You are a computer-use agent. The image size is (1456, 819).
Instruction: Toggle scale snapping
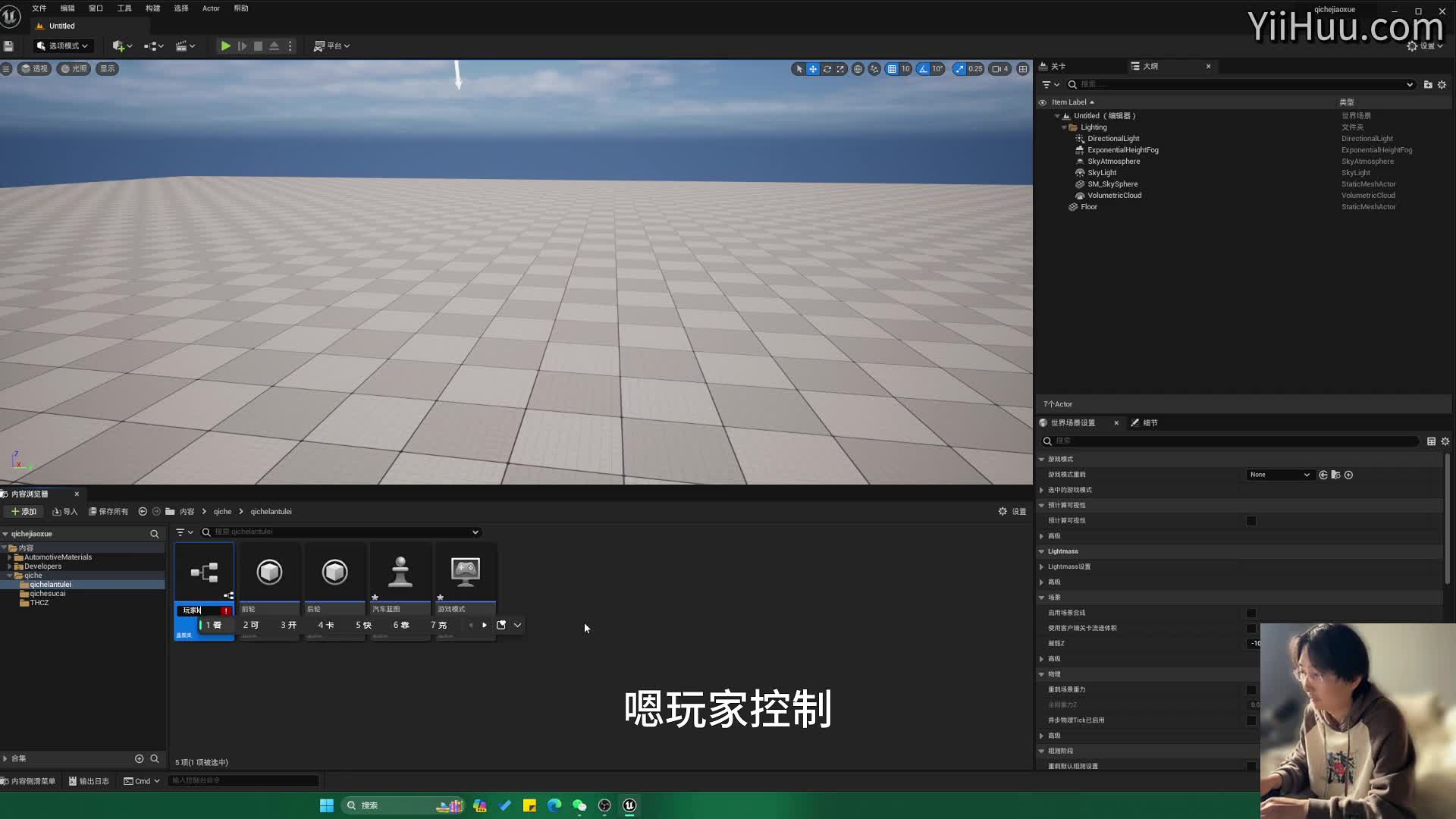pos(960,69)
